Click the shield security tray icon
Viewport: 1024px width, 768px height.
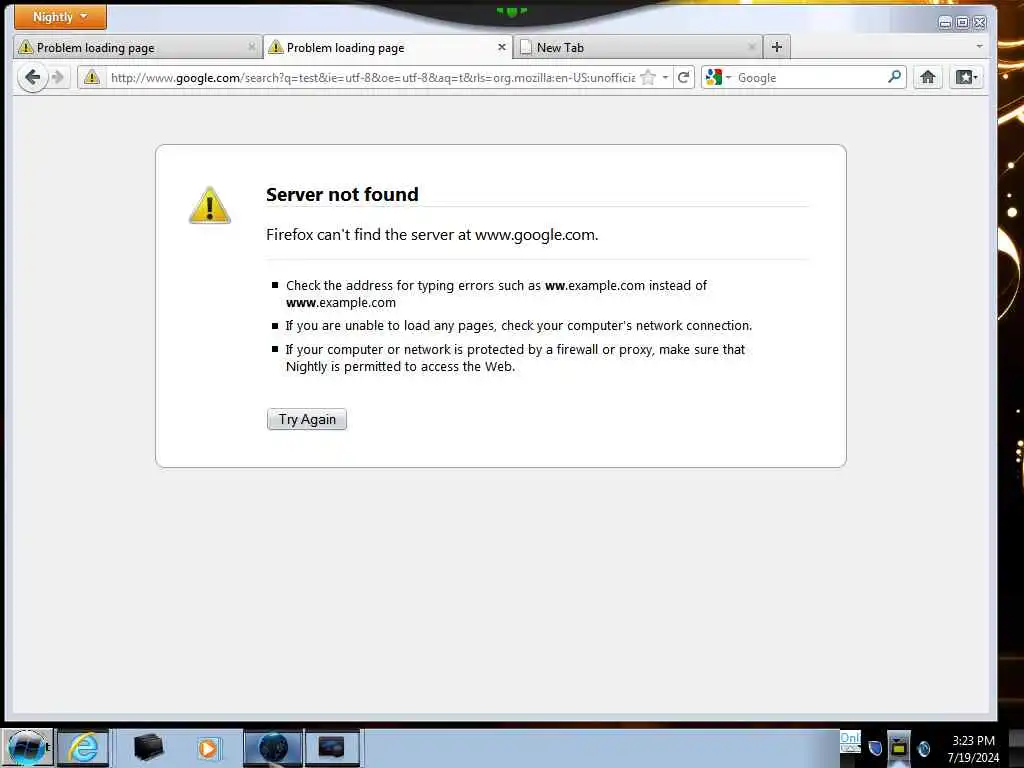[876, 748]
